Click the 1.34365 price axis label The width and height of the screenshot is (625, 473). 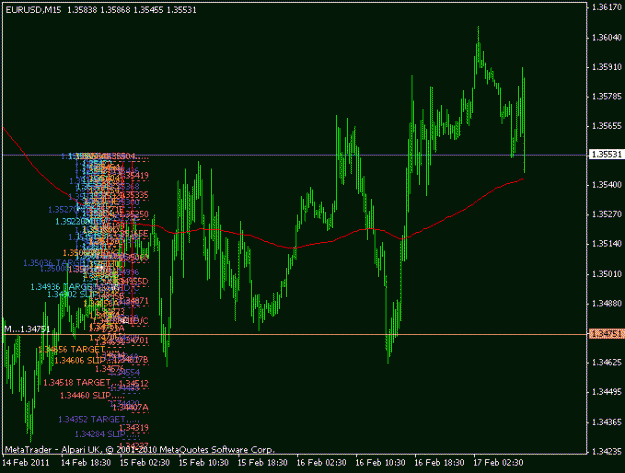[607, 422]
